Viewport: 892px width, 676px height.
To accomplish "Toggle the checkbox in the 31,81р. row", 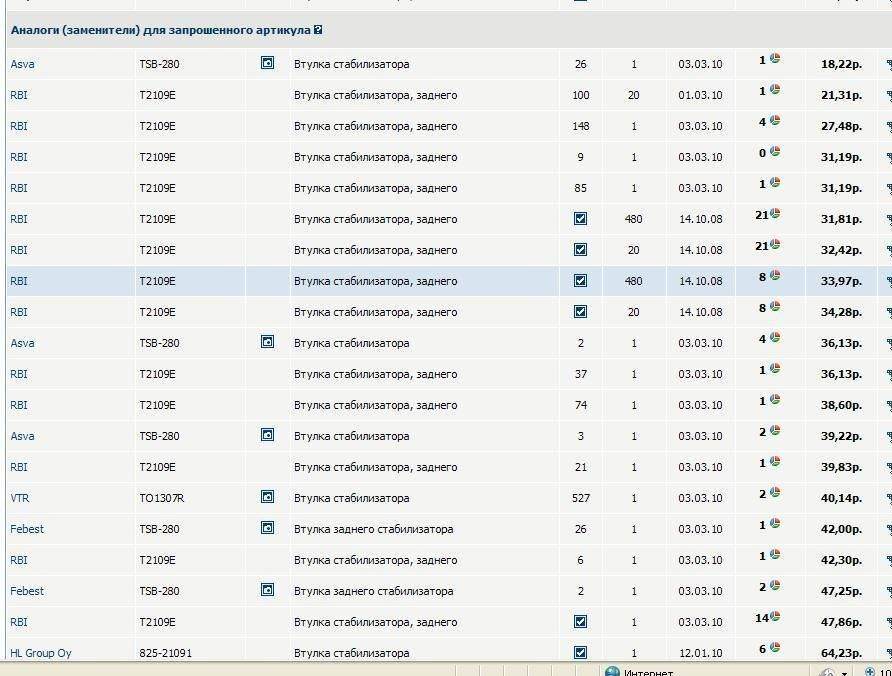I will [581, 219].
